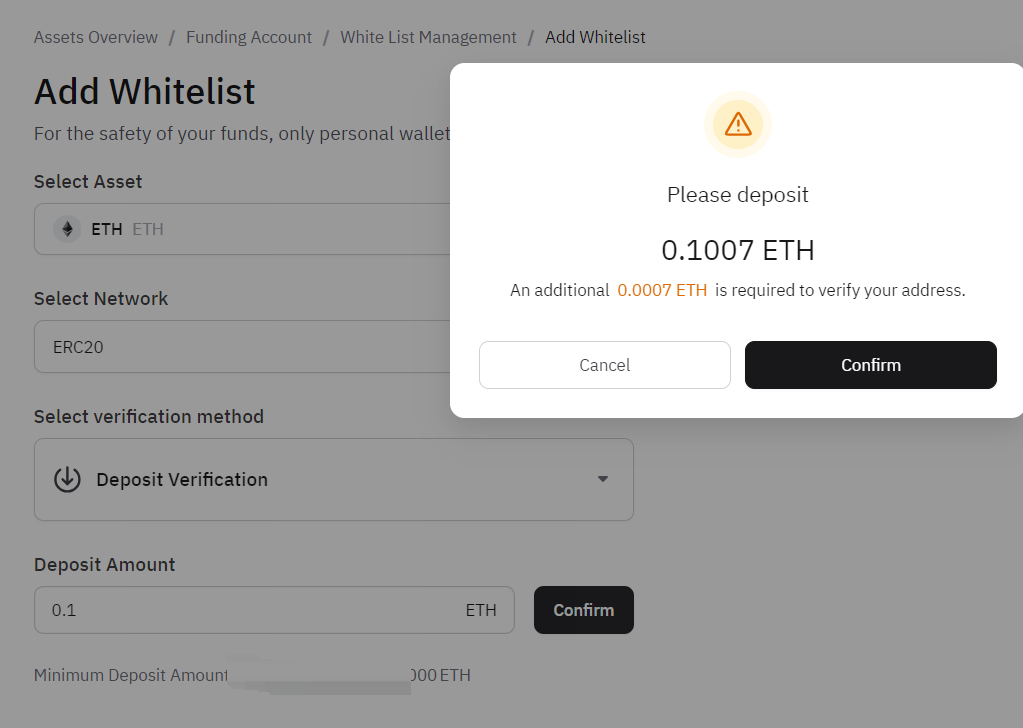Click the 0.0007 ETH orange amount
This screenshot has width=1023, height=728.
(662, 290)
